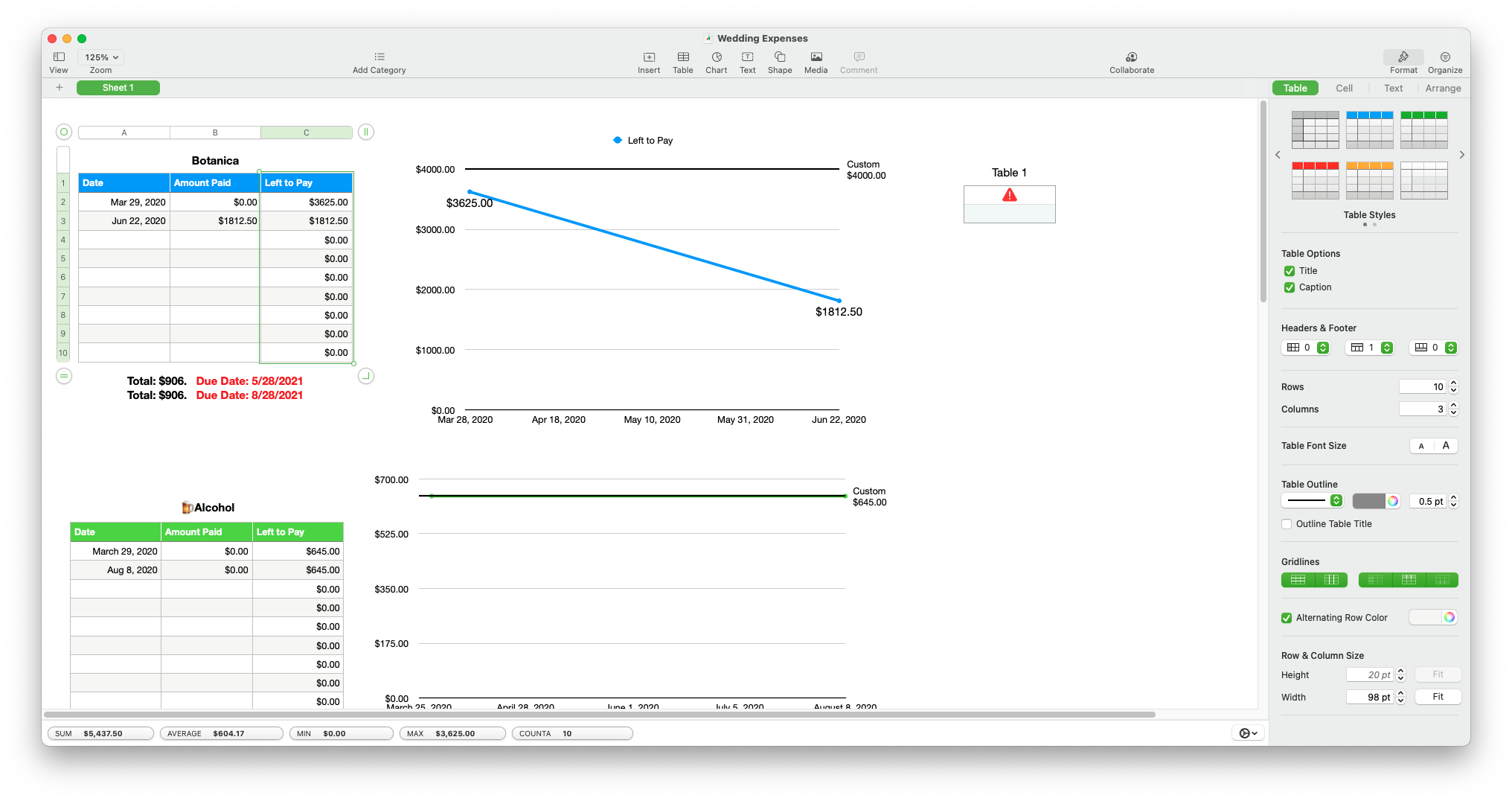Viewport: 1512px width, 801px height.
Task: Click the MAX status bar pill
Action: [452, 733]
